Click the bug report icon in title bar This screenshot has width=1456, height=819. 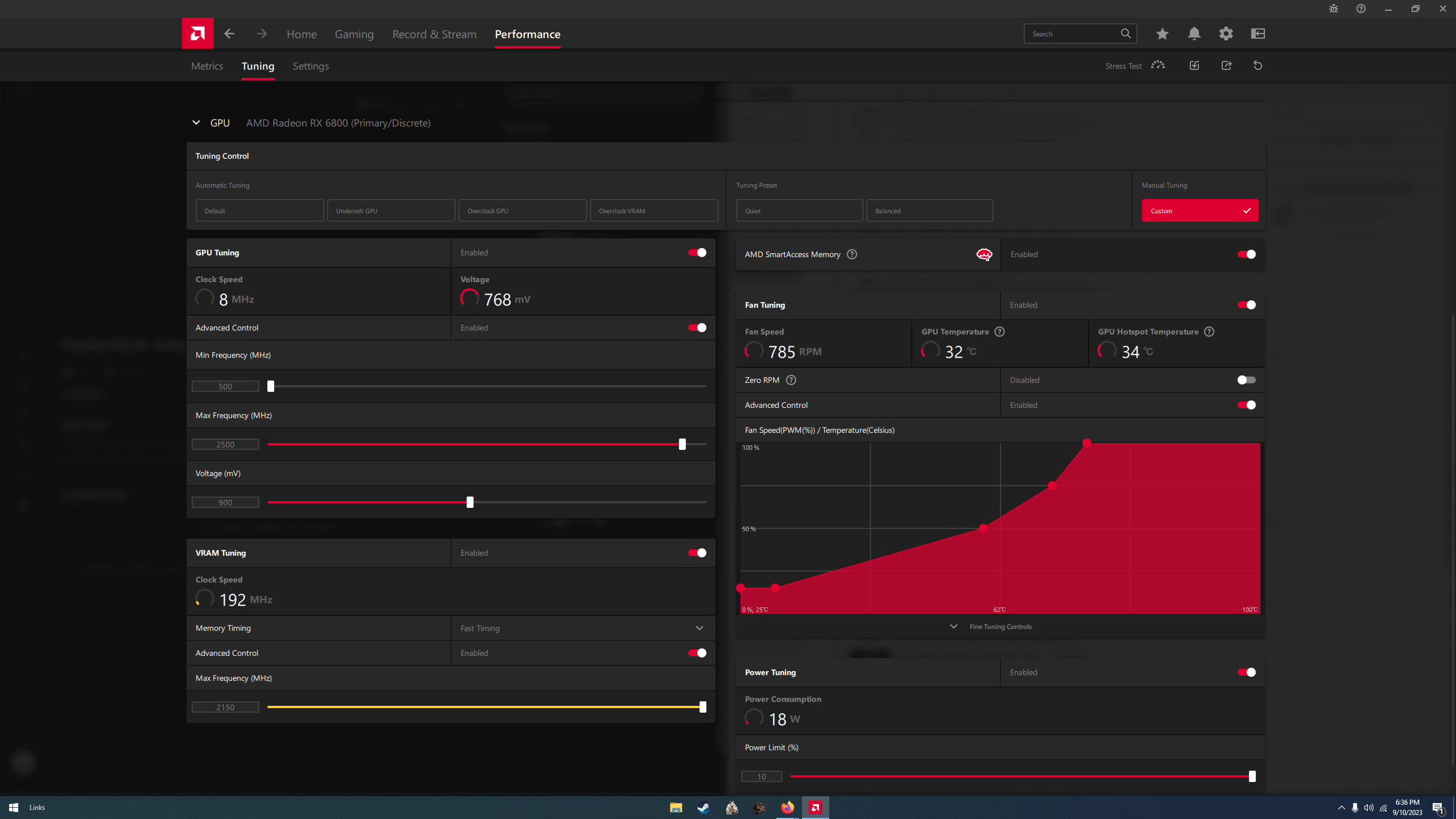[1334, 9]
